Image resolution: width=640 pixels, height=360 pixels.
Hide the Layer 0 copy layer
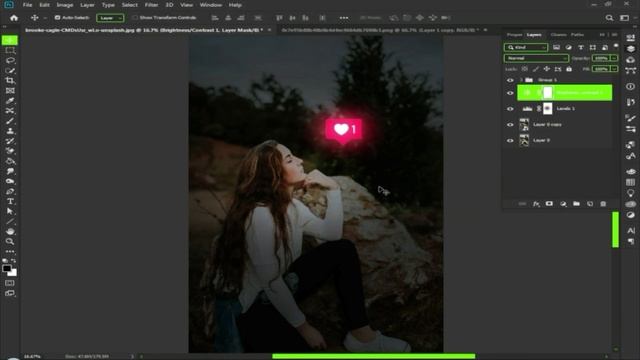point(510,124)
